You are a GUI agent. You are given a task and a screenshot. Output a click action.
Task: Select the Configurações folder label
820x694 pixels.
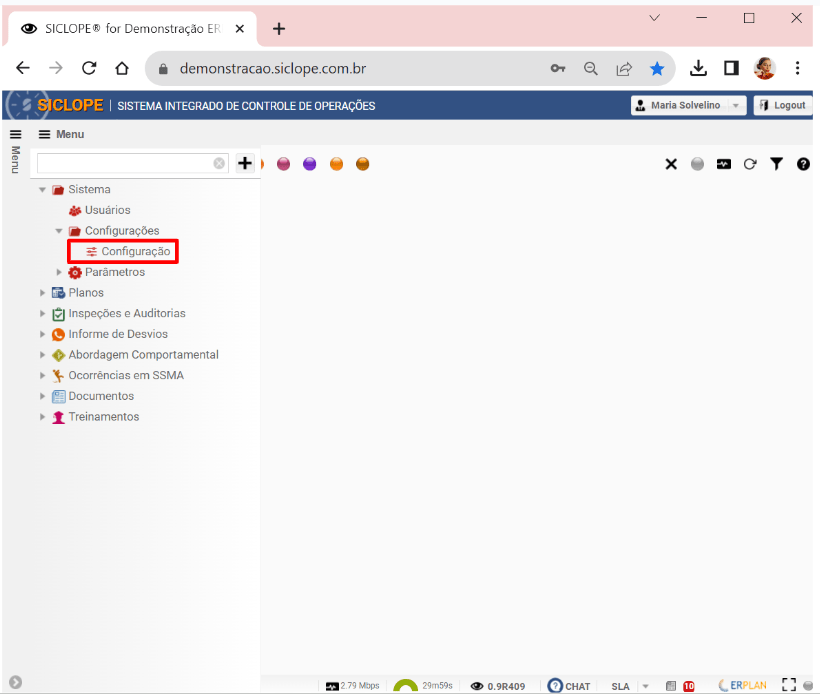pos(122,231)
